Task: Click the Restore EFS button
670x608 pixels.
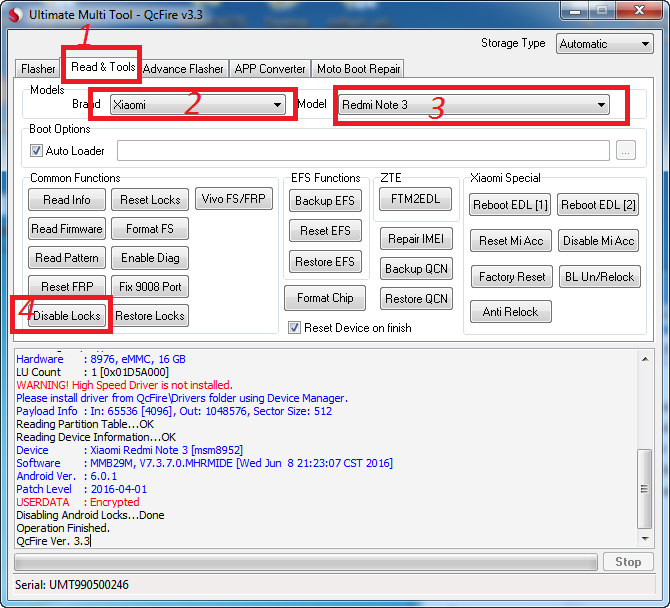Action: tap(325, 261)
